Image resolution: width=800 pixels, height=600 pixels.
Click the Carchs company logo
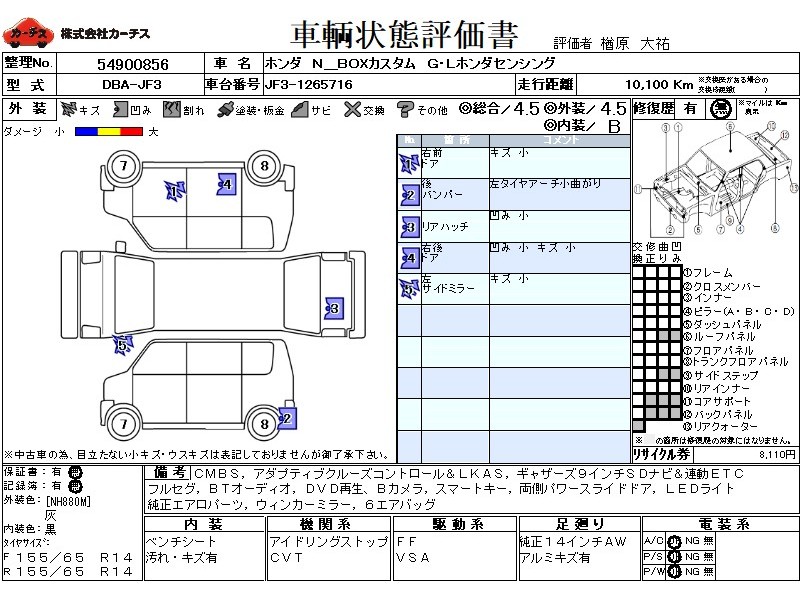pos(28,33)
